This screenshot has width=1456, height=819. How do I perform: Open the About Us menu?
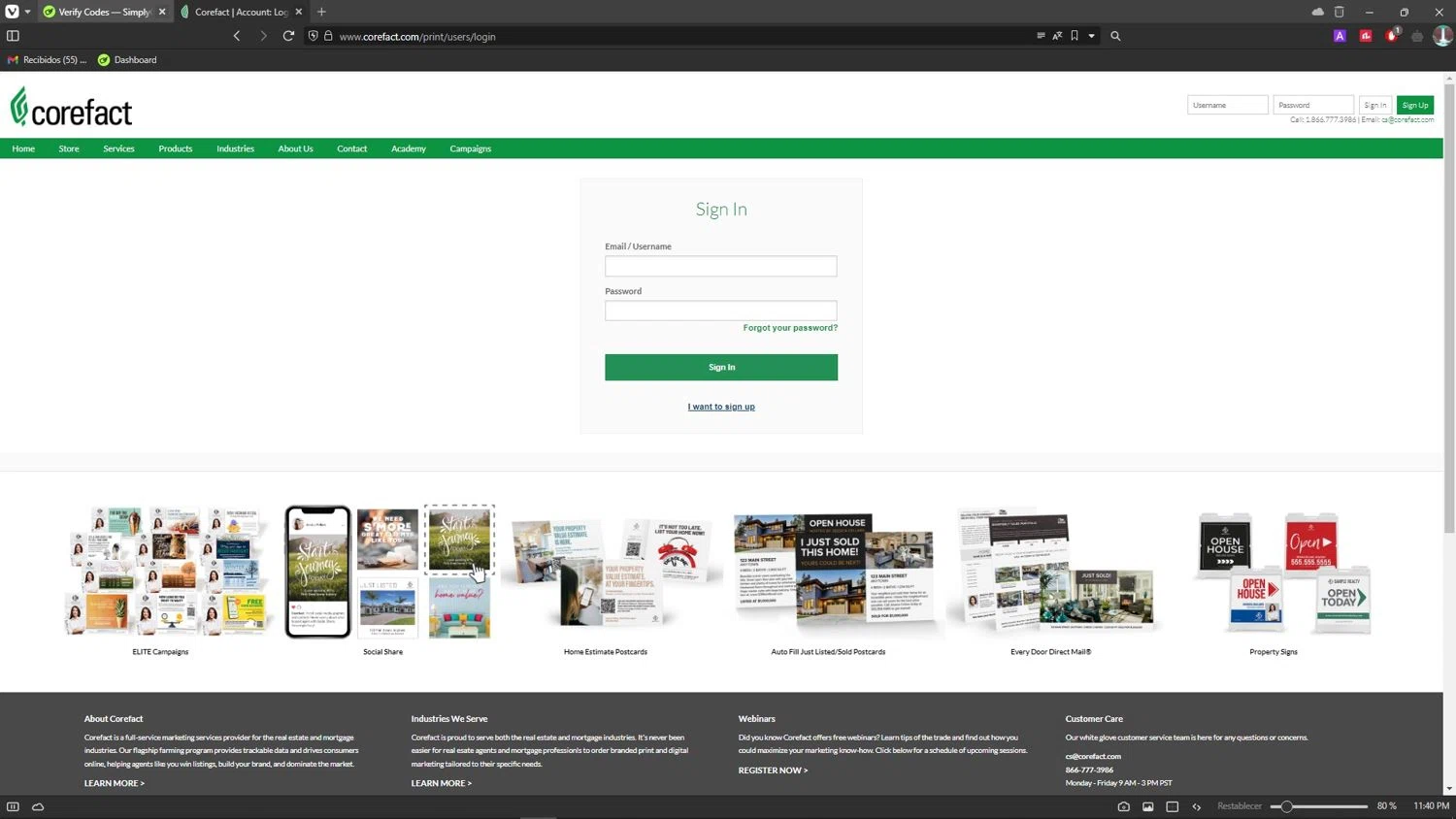point(295,148)
